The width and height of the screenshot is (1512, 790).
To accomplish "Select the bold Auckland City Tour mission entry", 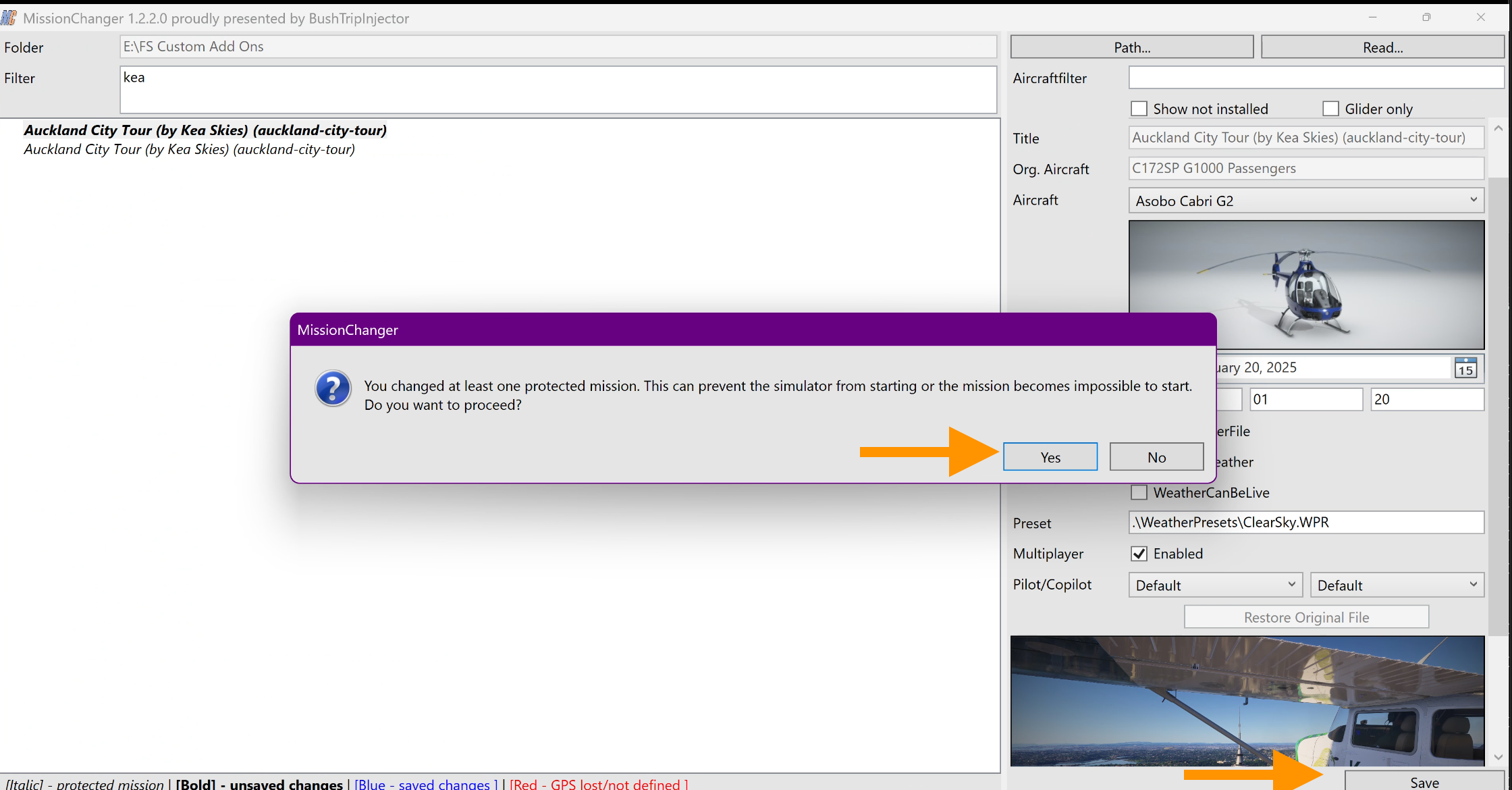I will click(x=205, y=130).
